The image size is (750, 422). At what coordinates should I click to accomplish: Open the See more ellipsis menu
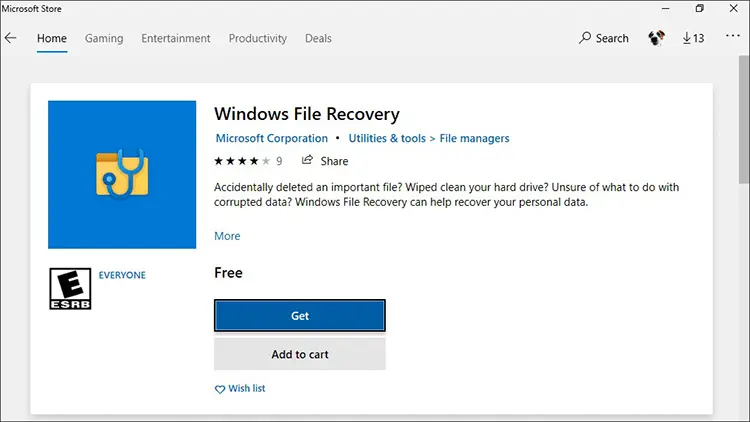point(733,36)
